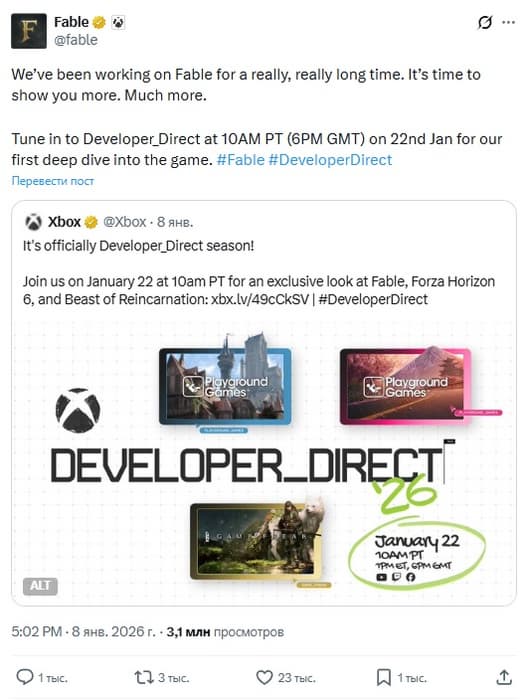Repost using the retweet arrows icon

click(x=144, y=677)
